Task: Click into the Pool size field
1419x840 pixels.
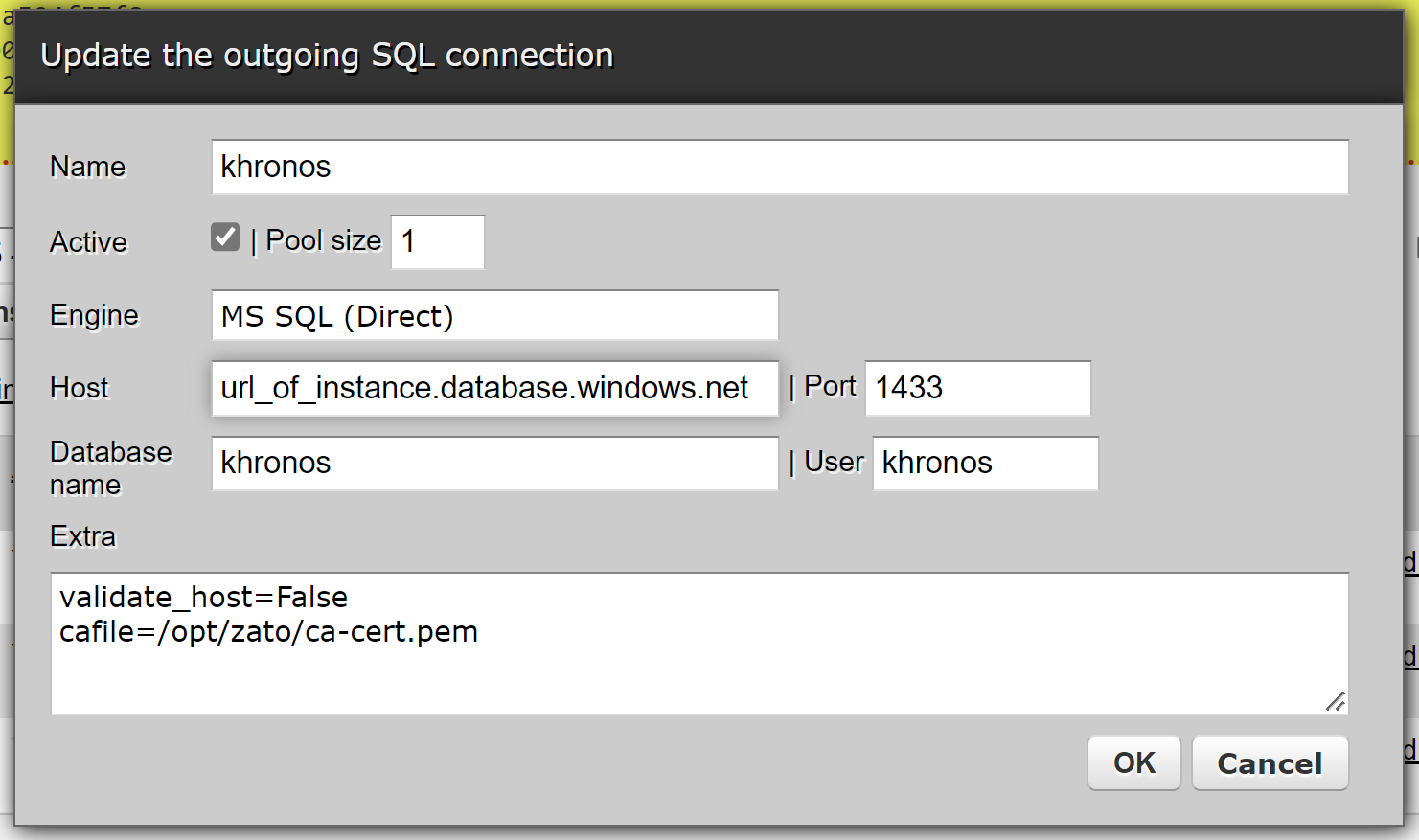Action: pos(437,242)
